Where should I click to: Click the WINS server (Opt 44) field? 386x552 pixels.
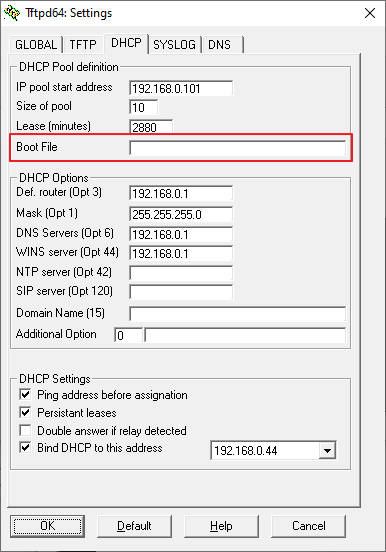point(181,253)
